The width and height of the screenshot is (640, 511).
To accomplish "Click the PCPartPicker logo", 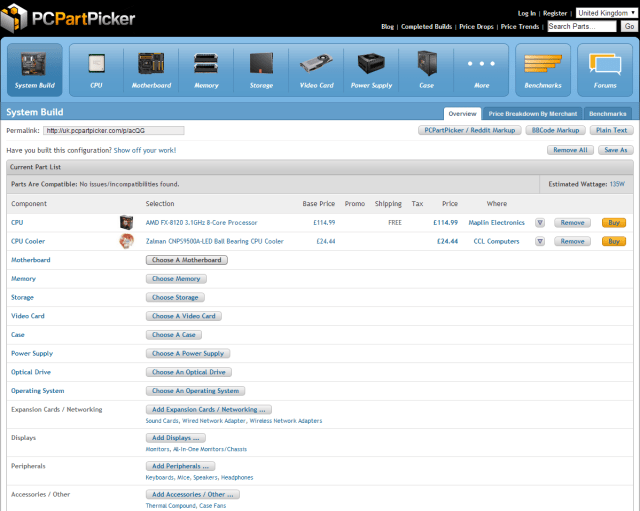I will tap(68, 18).
